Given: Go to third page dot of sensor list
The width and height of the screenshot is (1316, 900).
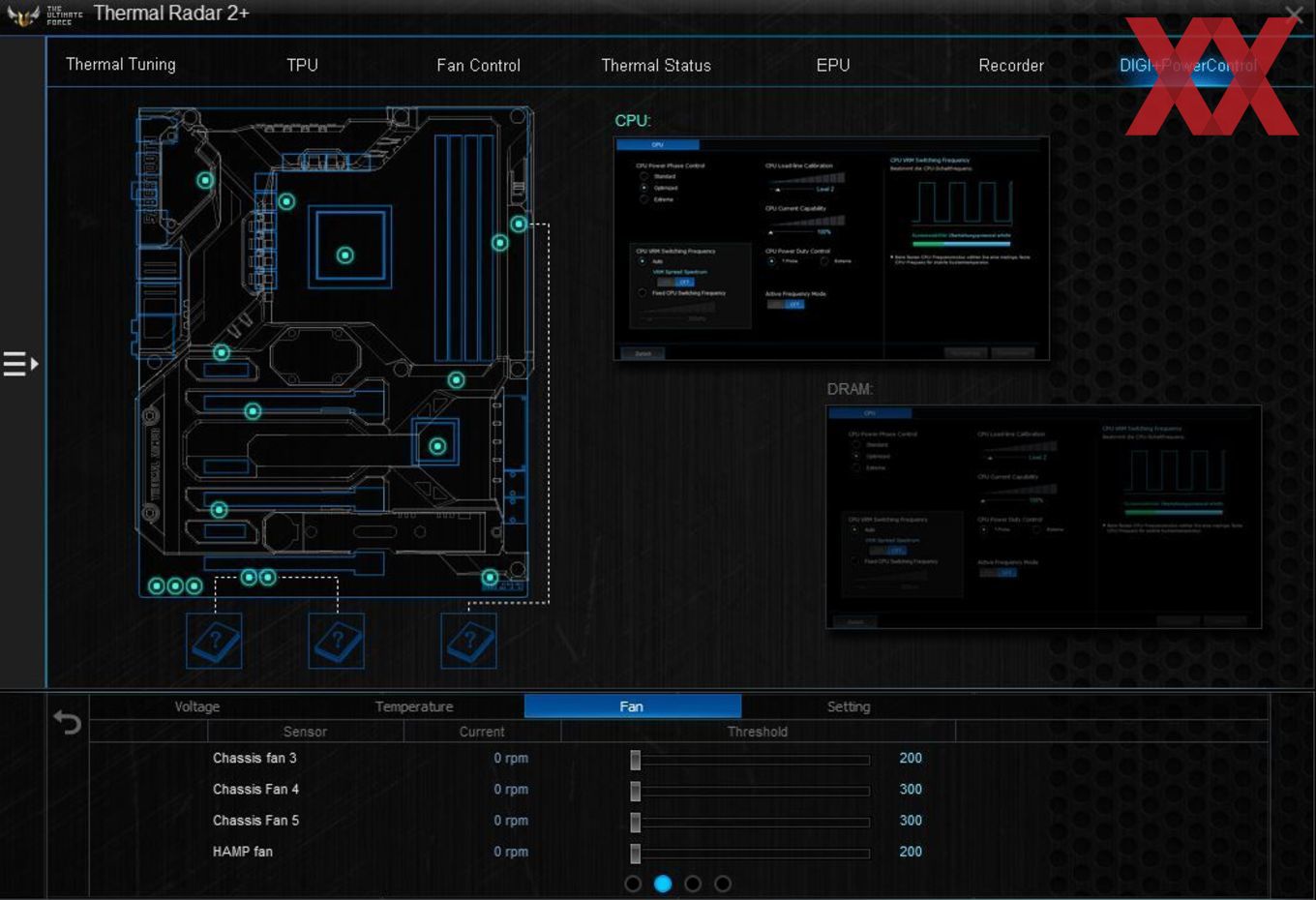Looking at the screenshot, I should (x=693, y=884).
